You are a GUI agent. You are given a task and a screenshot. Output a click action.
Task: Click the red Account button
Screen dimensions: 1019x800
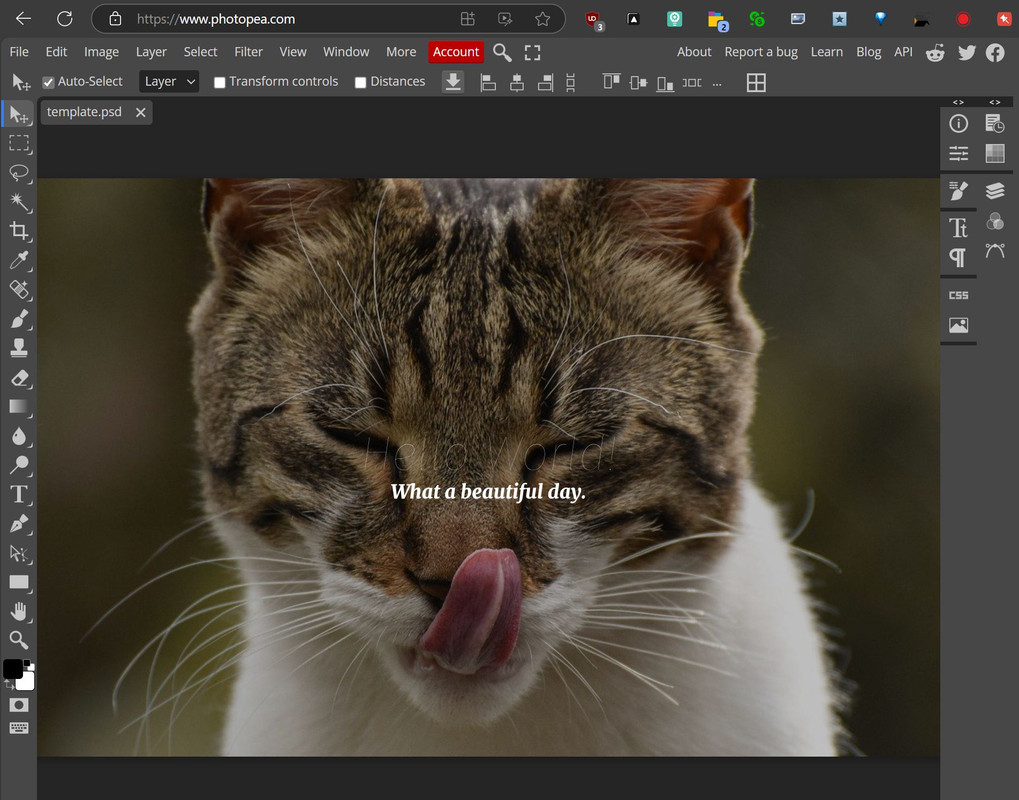tap(456, 52)
